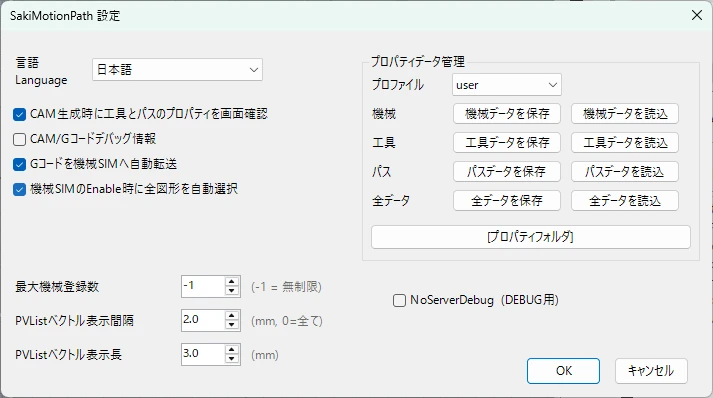The width and height of the screenshot is (713, 398).
Task: Load tool data with 工具データを読込
Action: (625, 143)
